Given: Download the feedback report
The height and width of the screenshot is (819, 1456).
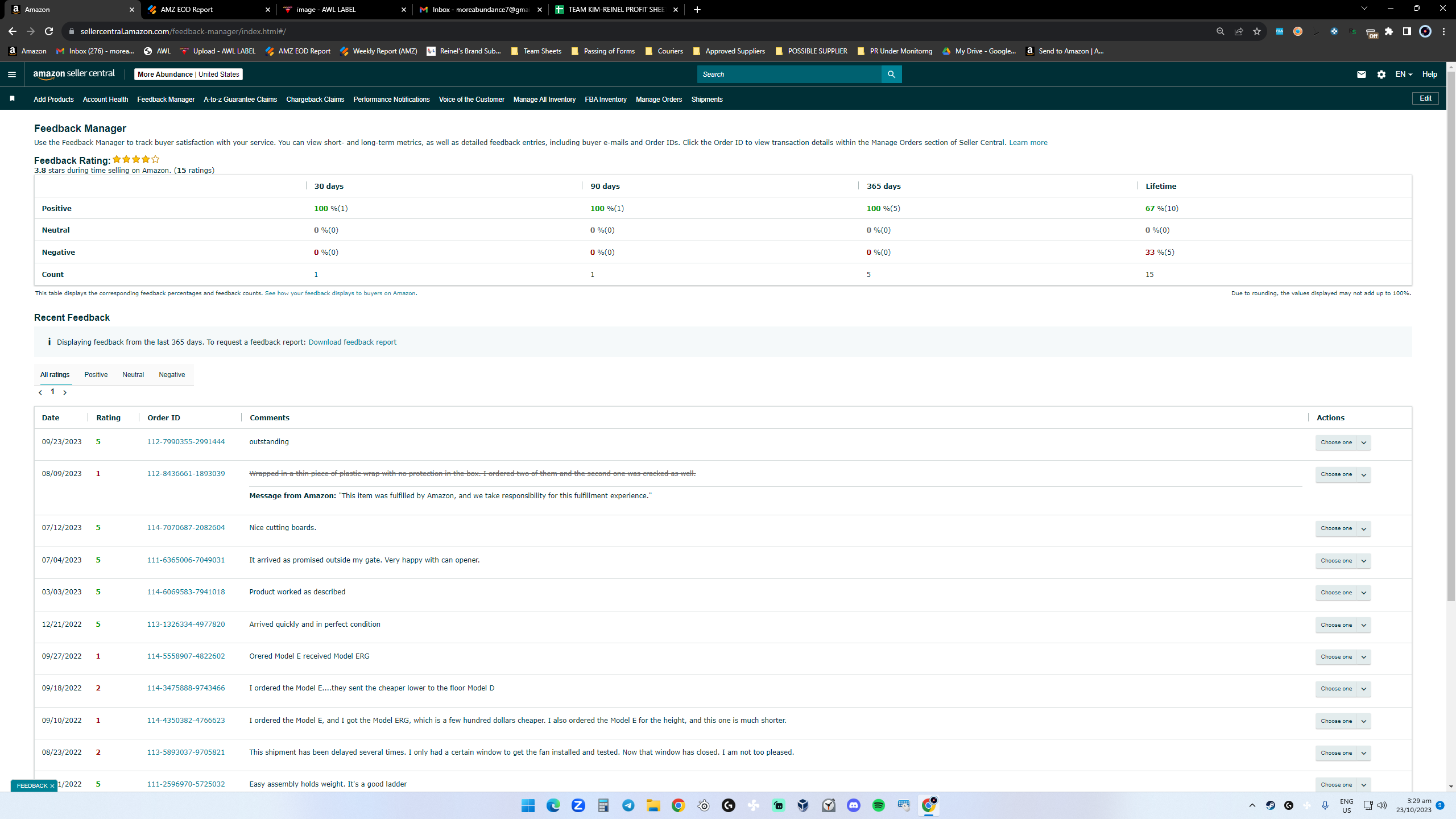Looking at the screenshot, I should [353, 342].
